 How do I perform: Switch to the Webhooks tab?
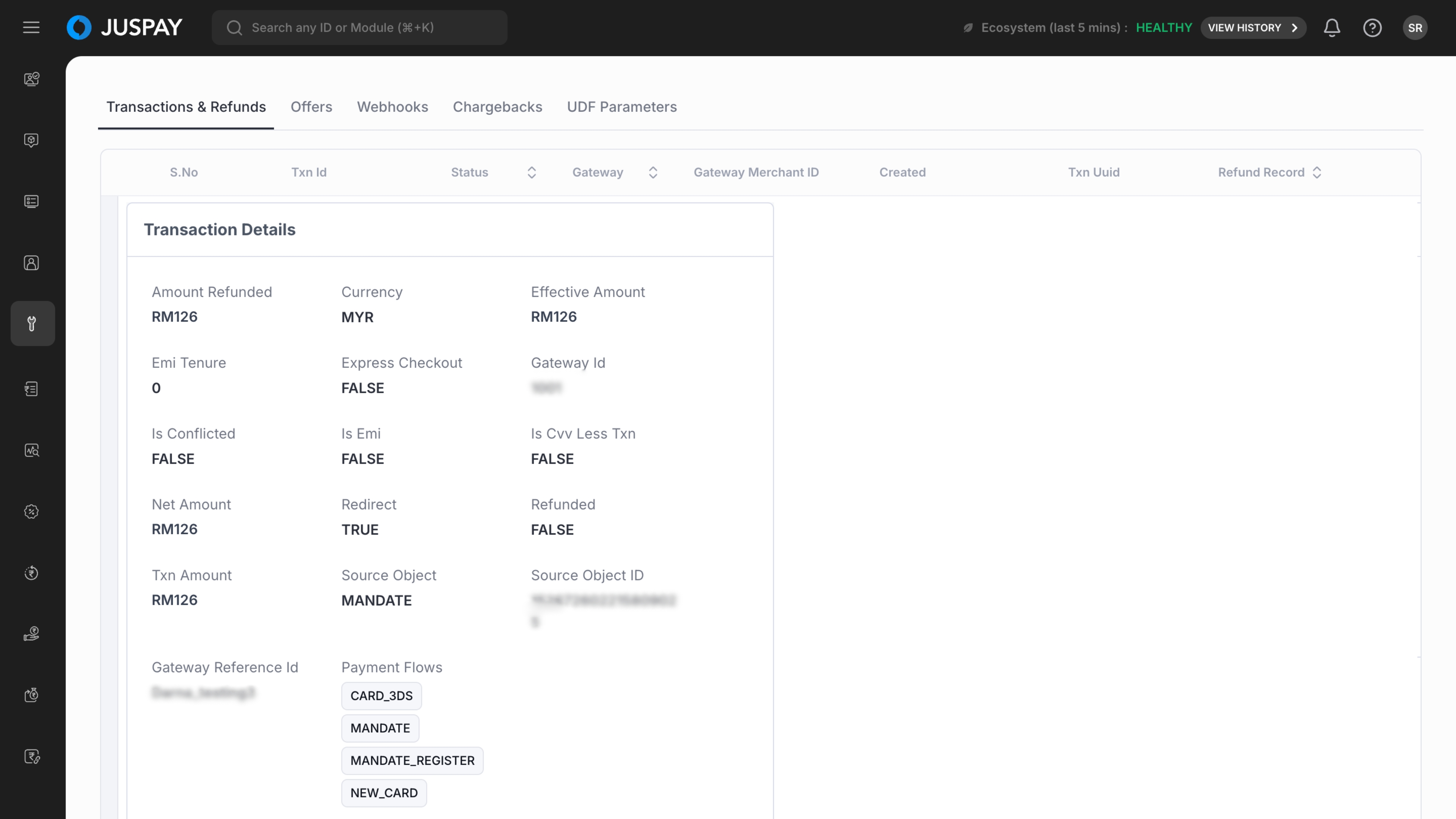coord(392,107)
